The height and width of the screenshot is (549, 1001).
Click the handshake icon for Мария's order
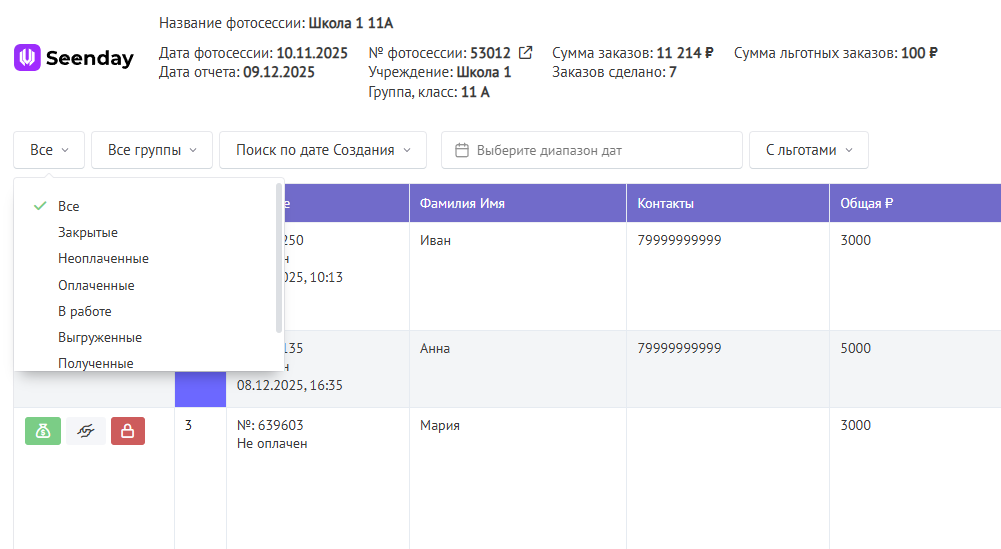click(x=86, y=431)
